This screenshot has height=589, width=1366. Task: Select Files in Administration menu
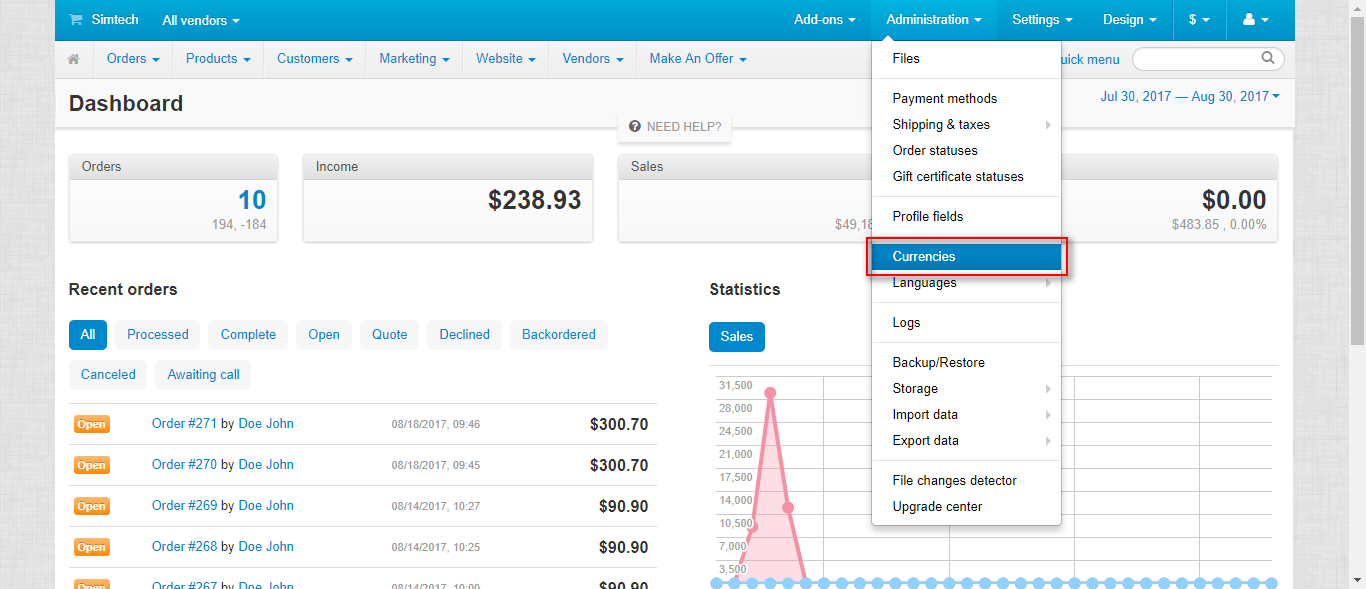pos(966,59)
